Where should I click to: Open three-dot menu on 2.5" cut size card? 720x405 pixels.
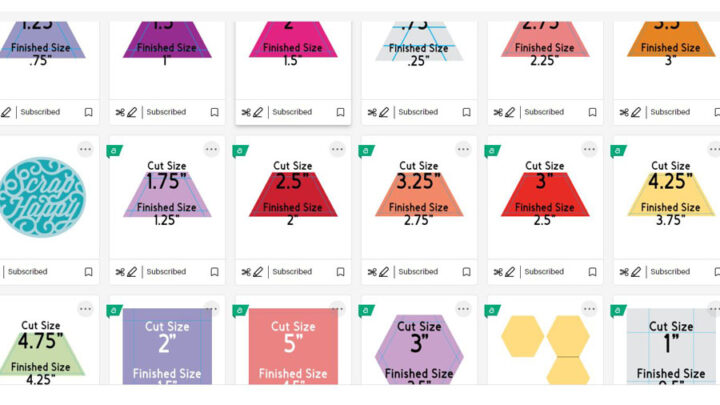pyautogui.click(x=337, y=150)
